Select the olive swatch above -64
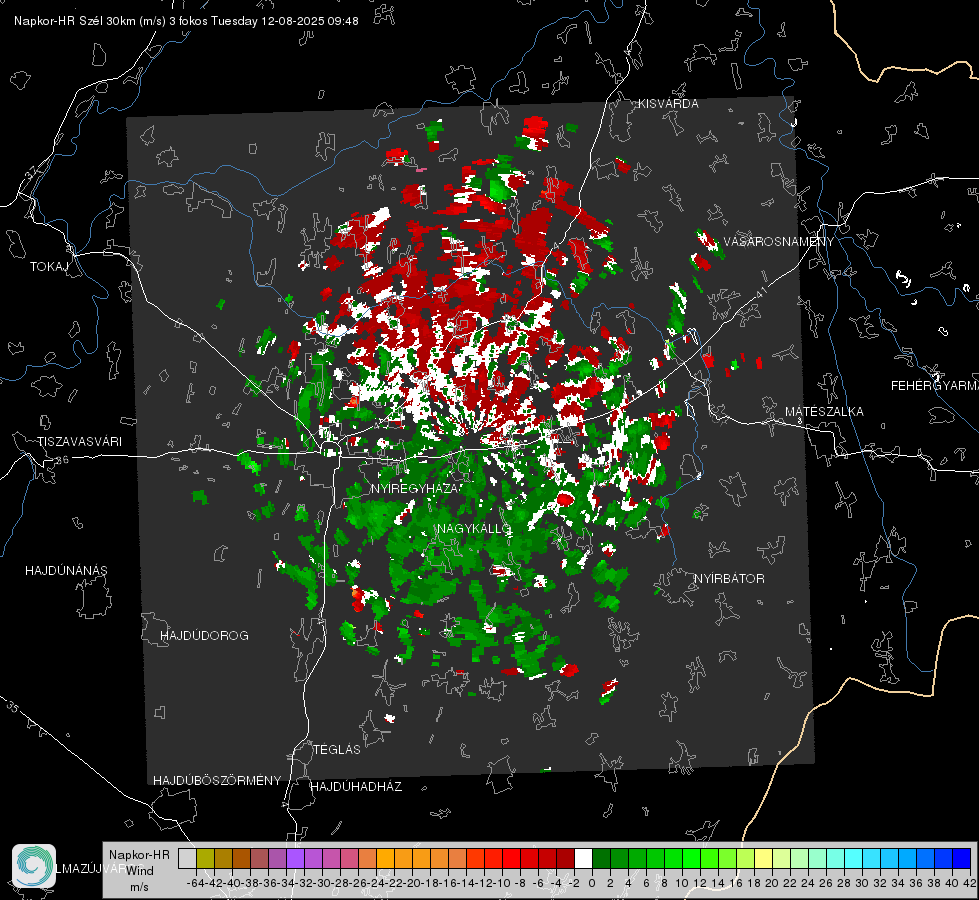Viewport: 979px width, 900px height. 205,859
